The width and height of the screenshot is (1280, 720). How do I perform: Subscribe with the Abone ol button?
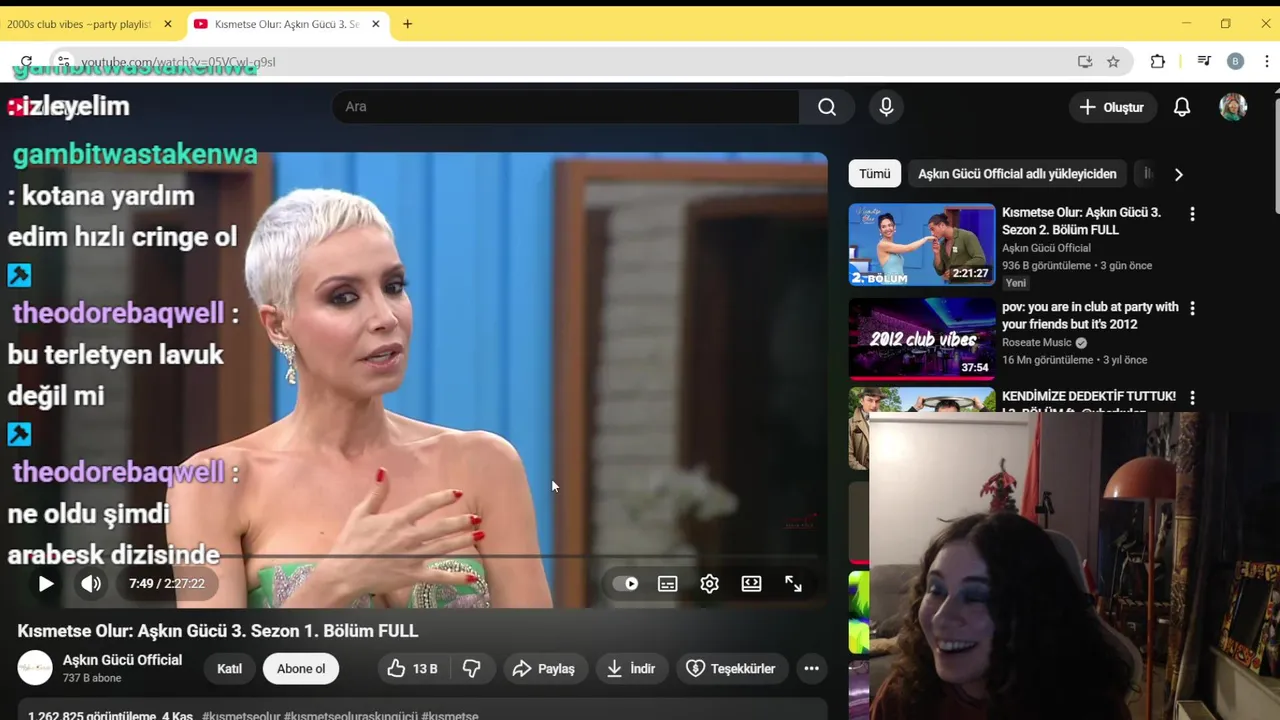(301, 668)
